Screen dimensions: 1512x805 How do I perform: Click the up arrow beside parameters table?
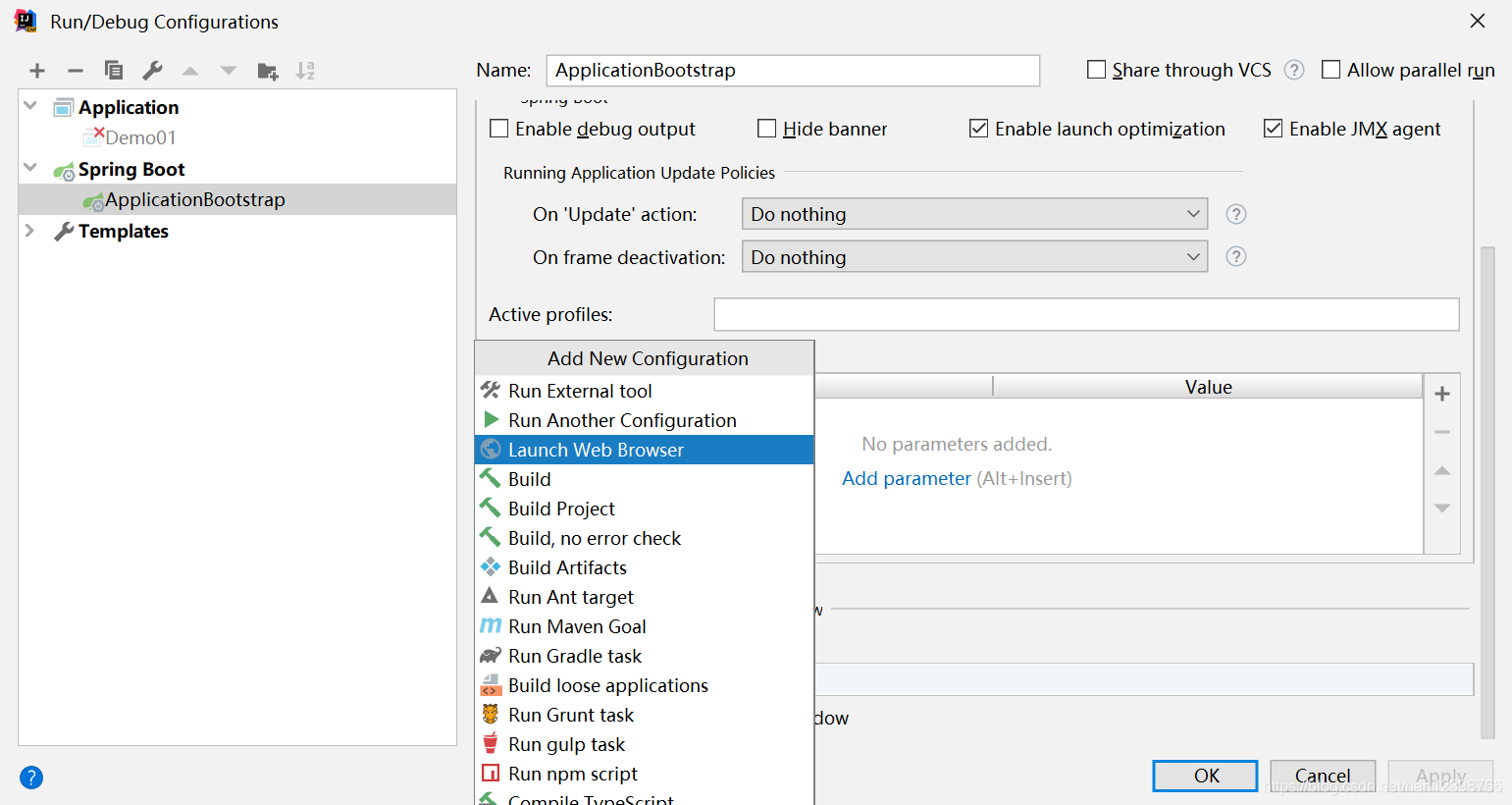(x=1442, y=470)
